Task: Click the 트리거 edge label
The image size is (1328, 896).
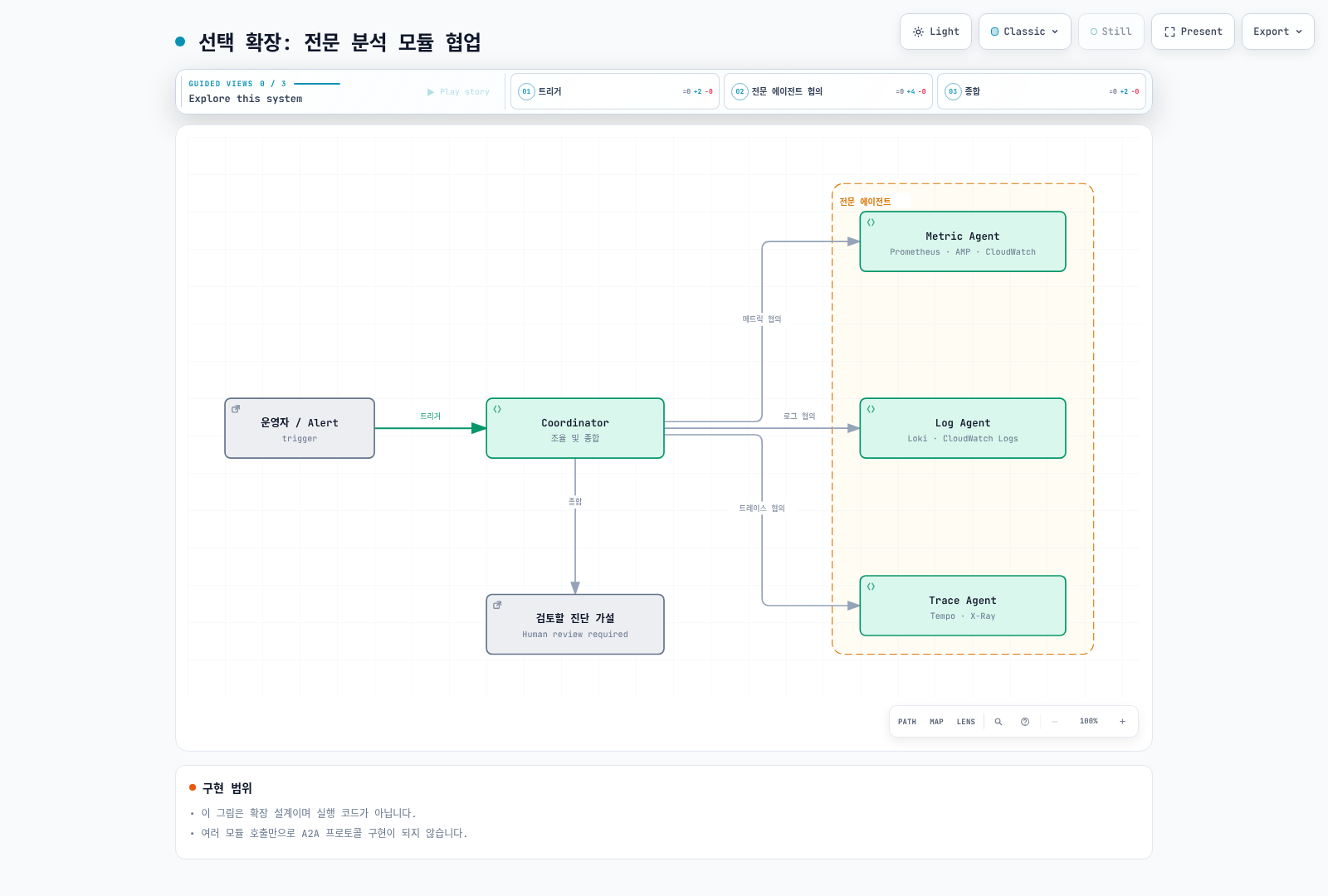Action: coord(430,416)
